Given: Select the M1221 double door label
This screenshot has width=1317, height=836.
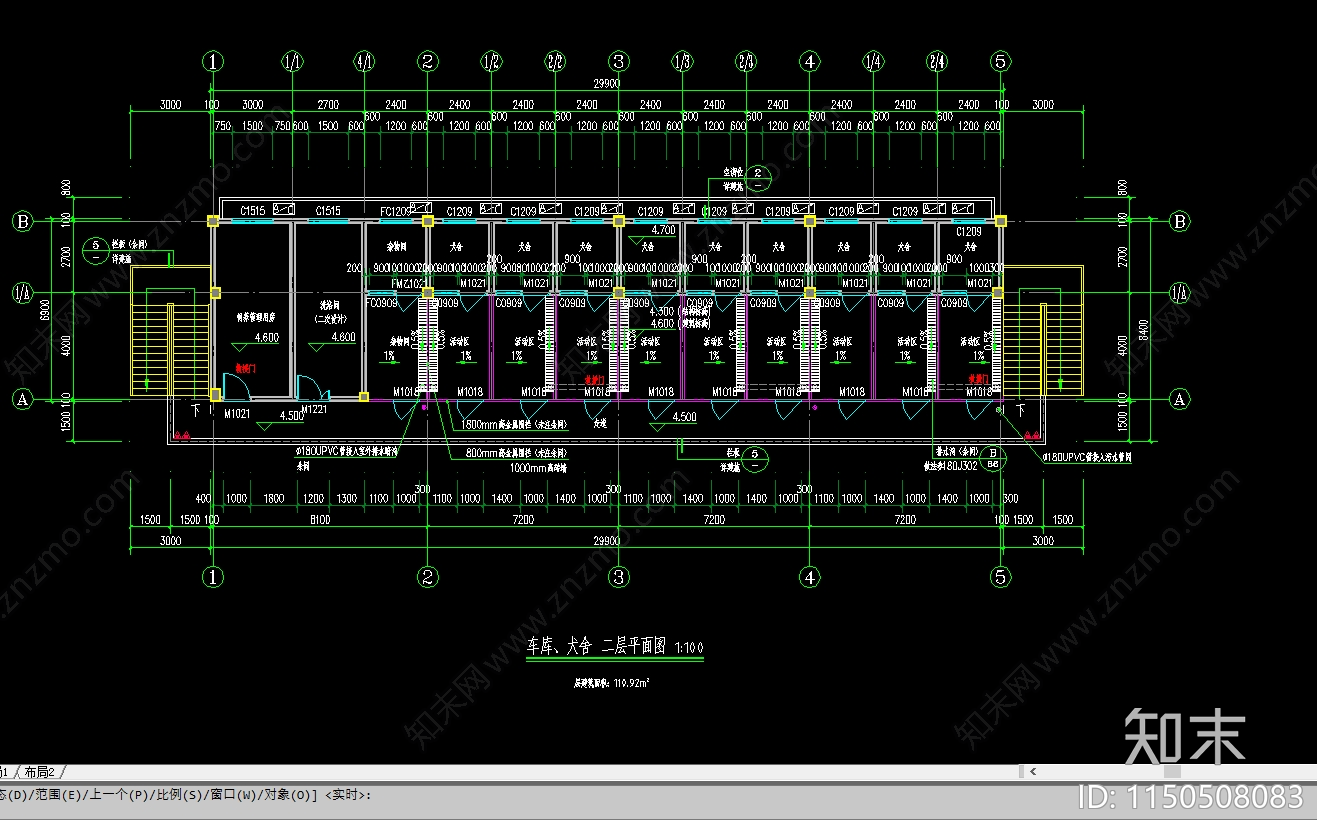Looking at the screenshot, I should click(x=315, y=410).
